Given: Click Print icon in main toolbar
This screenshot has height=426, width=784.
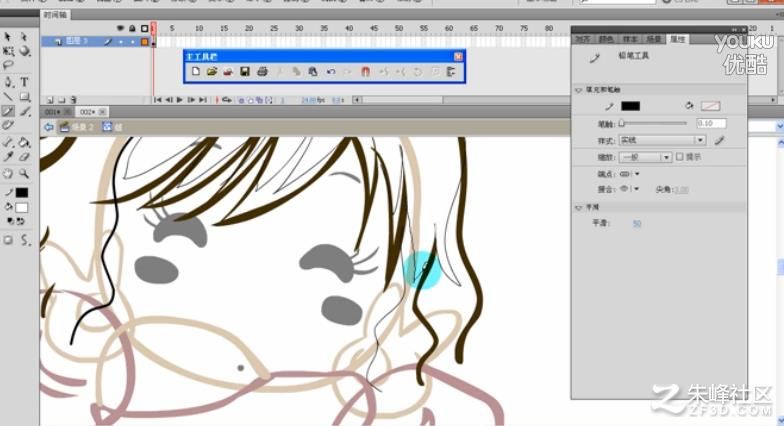Looking at the screenshot, I should coord(262,72).
